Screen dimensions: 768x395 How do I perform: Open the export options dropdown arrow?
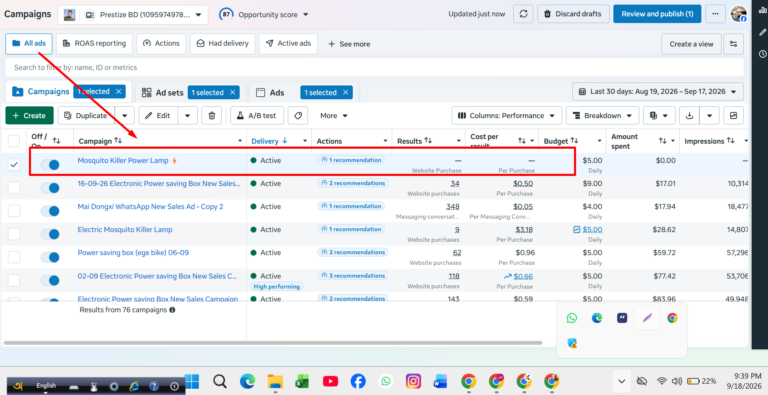[x=709, y=116]
